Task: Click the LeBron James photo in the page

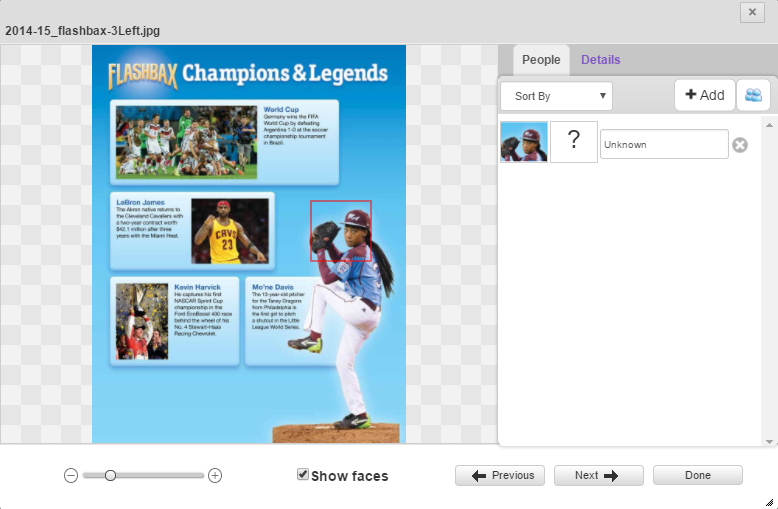Action: coord(230,231)
